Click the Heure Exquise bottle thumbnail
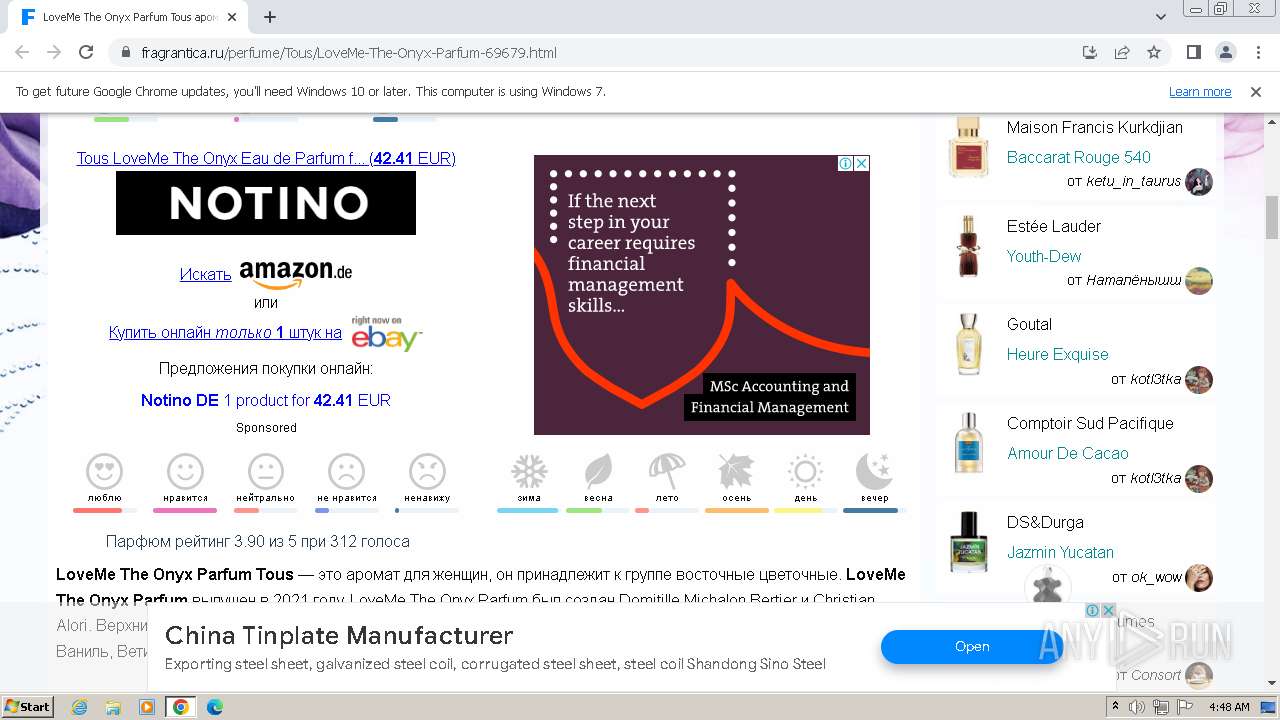Viewport: 1280px width, 720px height. click(968, 345)
